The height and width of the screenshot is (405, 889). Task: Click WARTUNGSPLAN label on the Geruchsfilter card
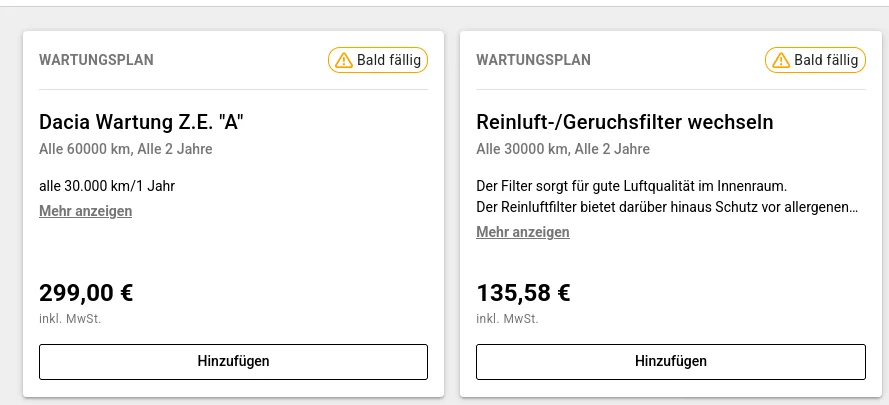point(533,60)
